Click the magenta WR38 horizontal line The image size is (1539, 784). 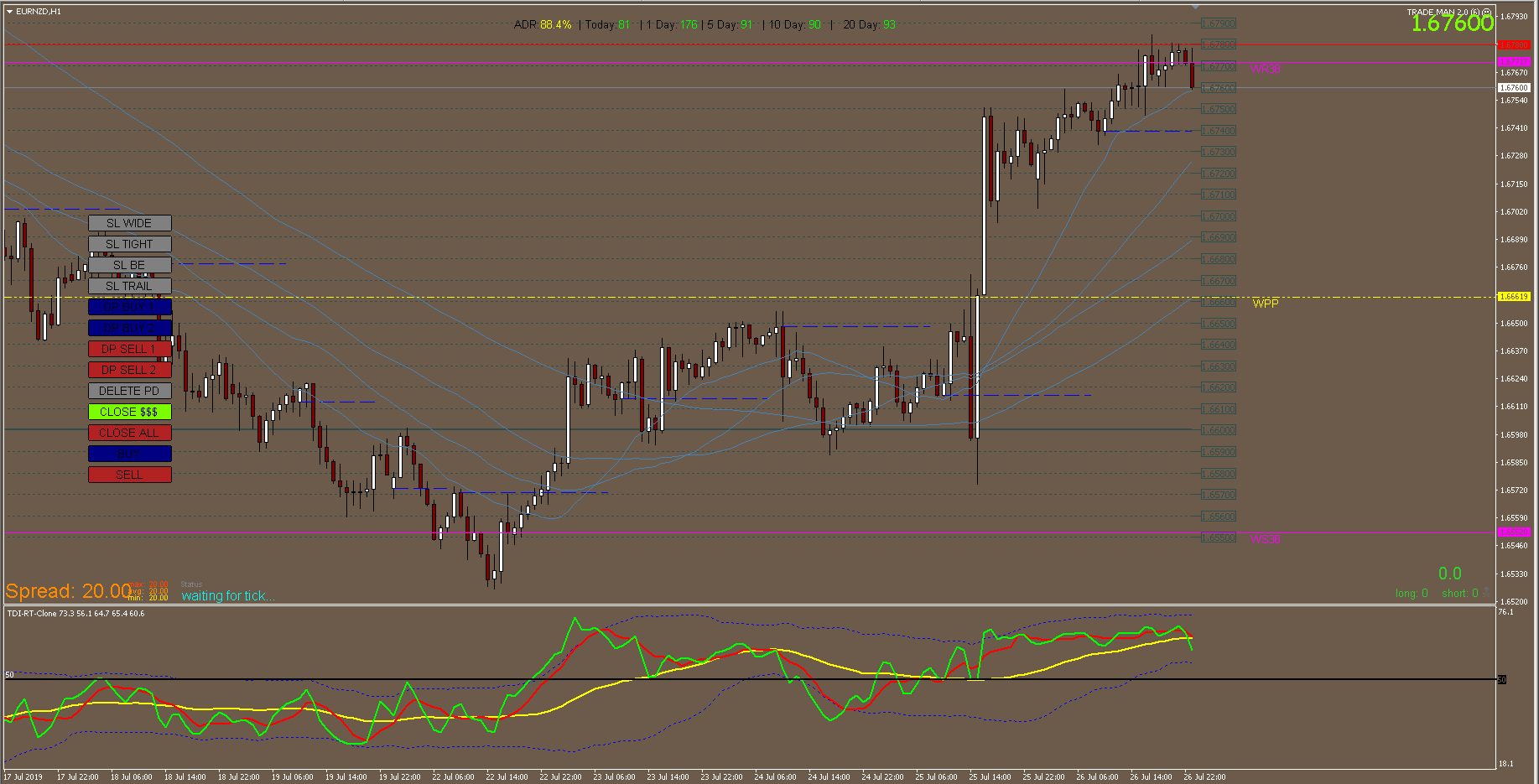pyautogui.click(x=751, y=62)
